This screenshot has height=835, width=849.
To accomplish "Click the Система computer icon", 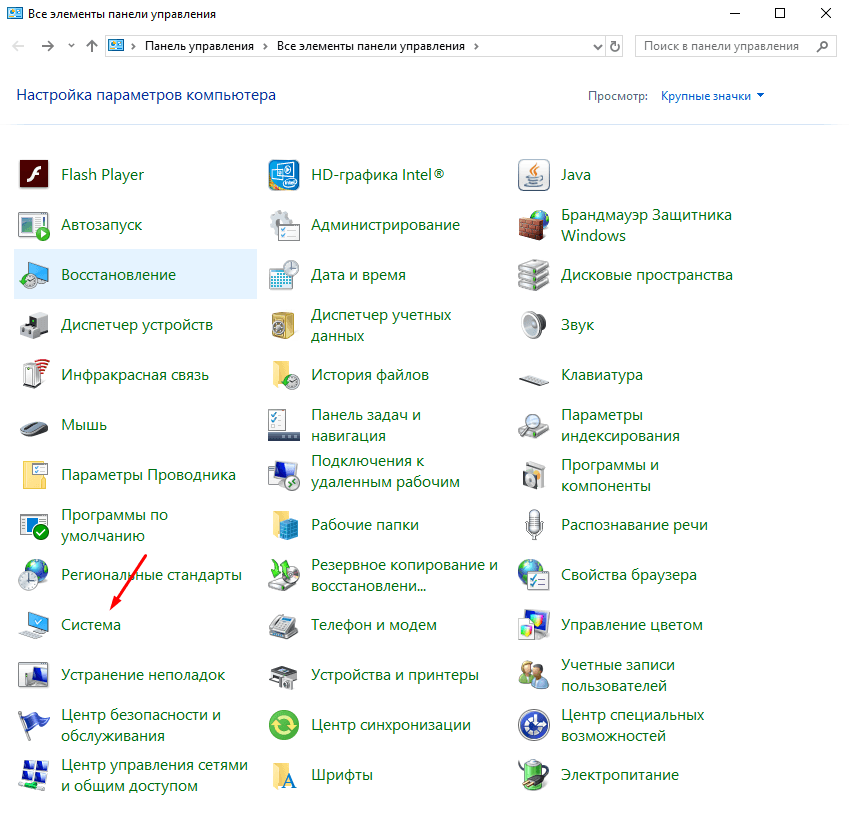I will point(34,625).
